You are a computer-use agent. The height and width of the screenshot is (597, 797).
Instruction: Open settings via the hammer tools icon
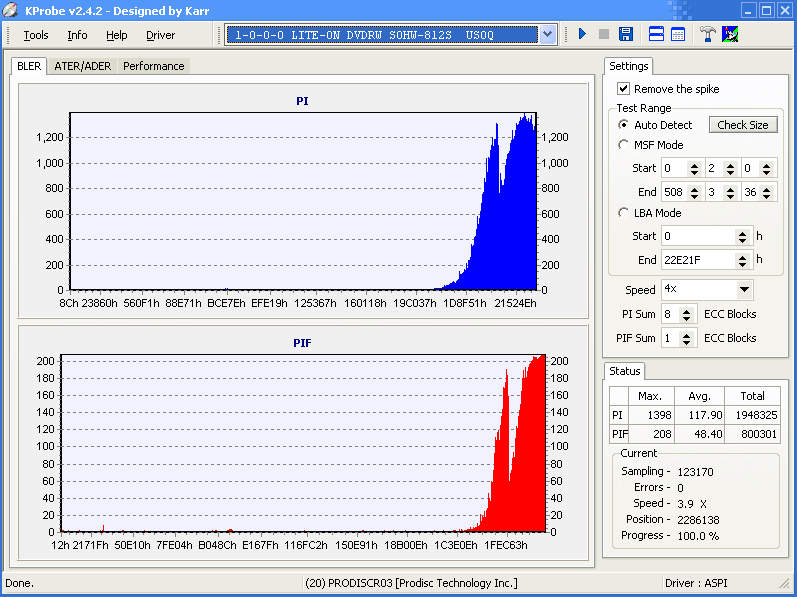pos(708,34)
